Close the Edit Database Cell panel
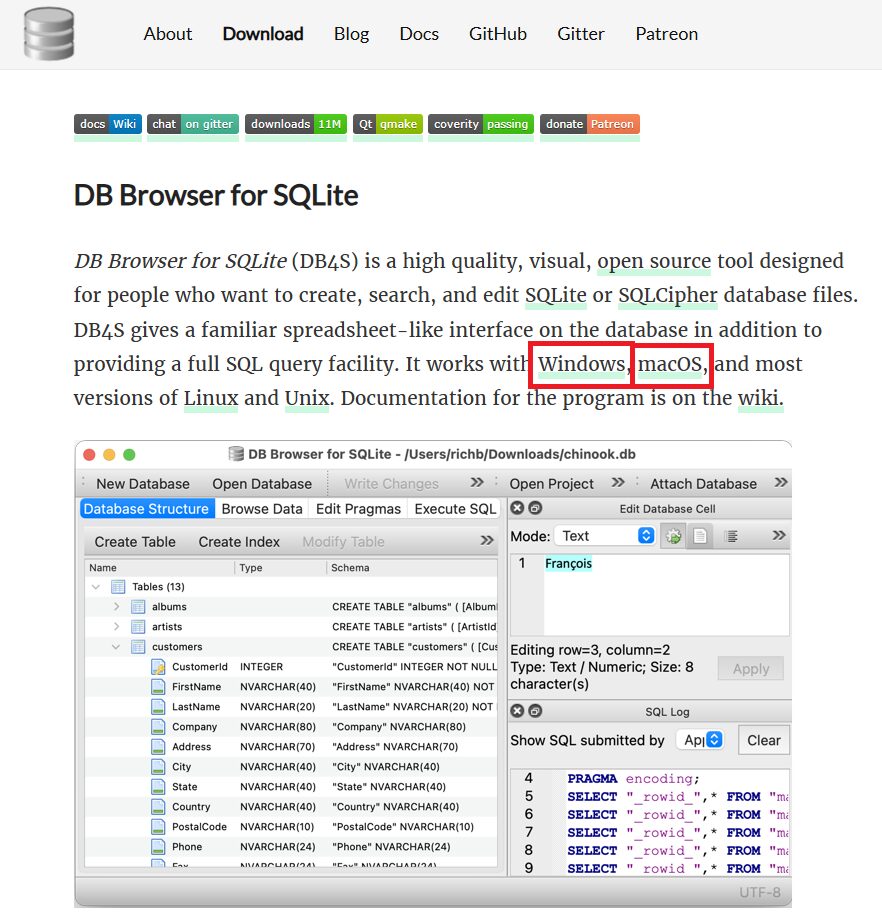This screenshot has height=924, width=882. pyautogui.click(x=517, y=508)
